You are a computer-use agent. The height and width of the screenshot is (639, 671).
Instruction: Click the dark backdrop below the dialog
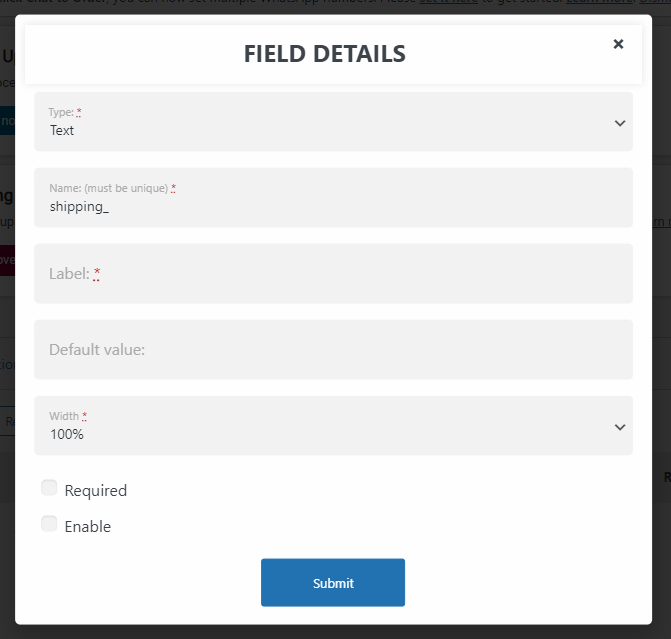click(x=334, y=632)
